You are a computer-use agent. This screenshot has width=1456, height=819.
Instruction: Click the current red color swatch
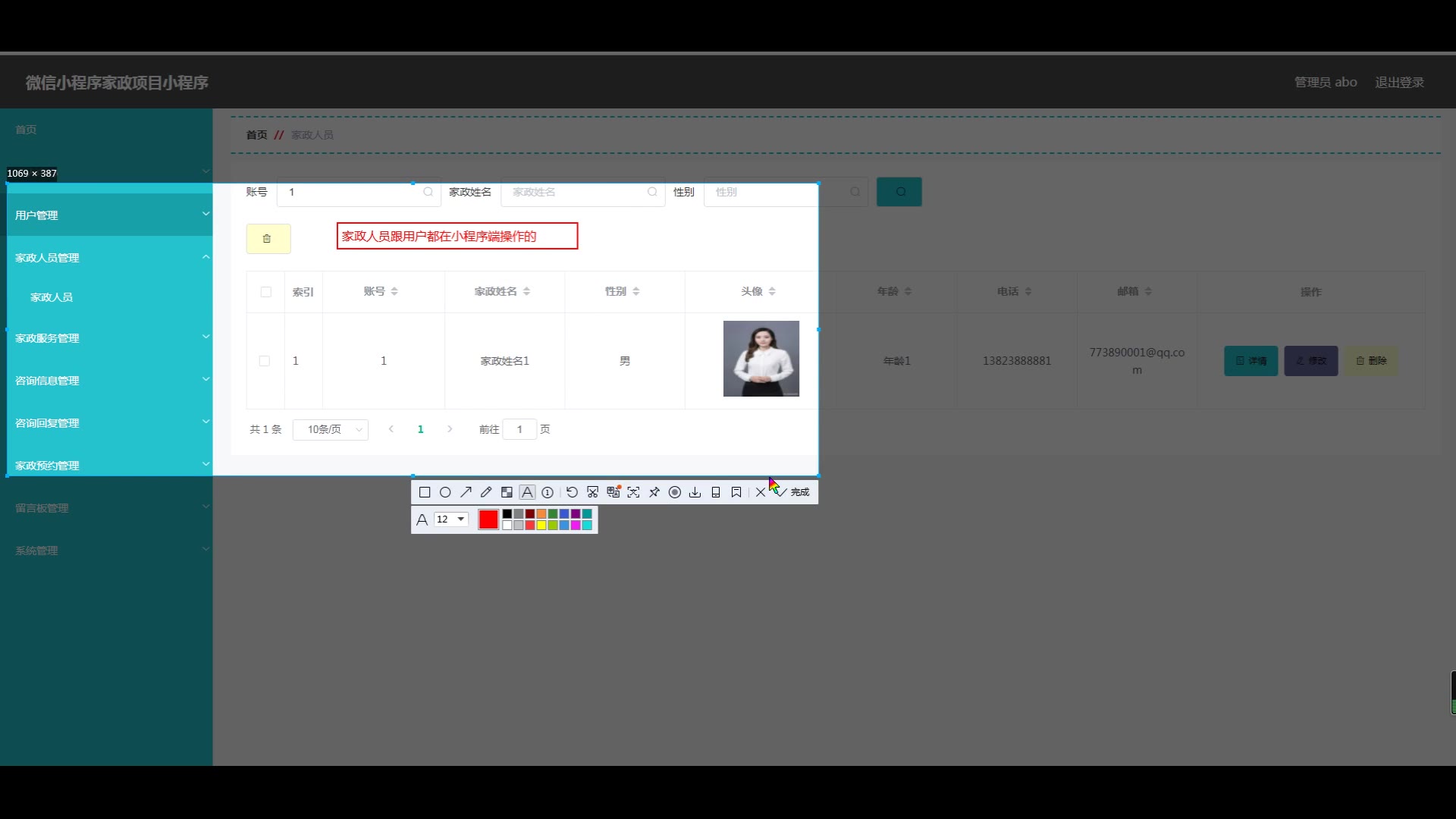[x=488, y=519]
